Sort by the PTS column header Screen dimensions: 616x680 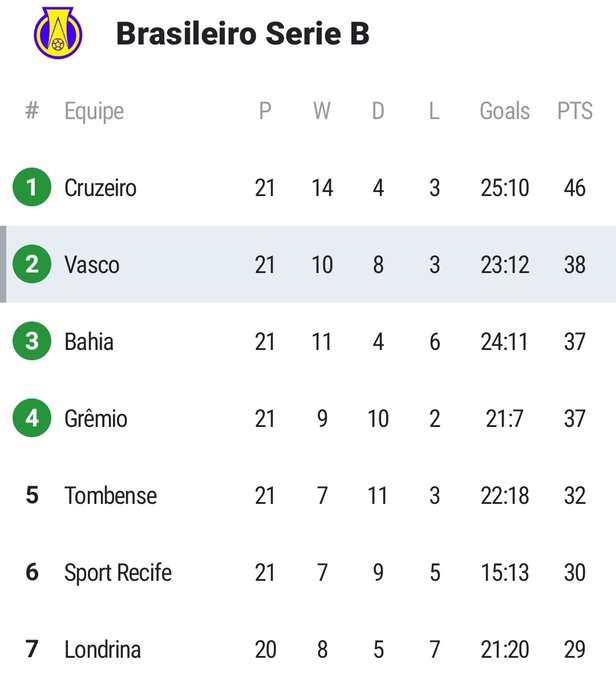click(575, 111)
